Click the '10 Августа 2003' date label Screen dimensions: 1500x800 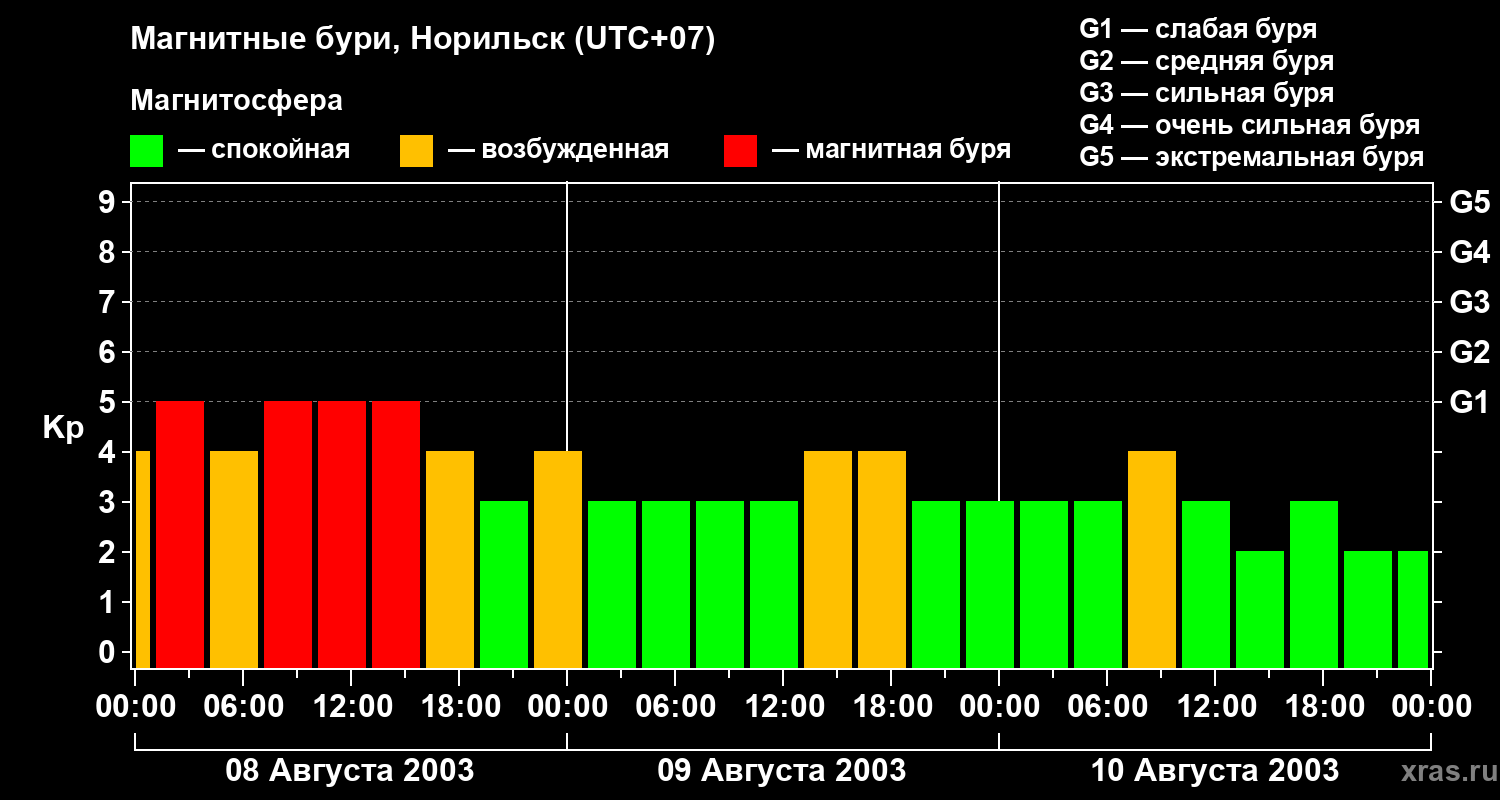pyautogui.click(x=1214, y=771)
